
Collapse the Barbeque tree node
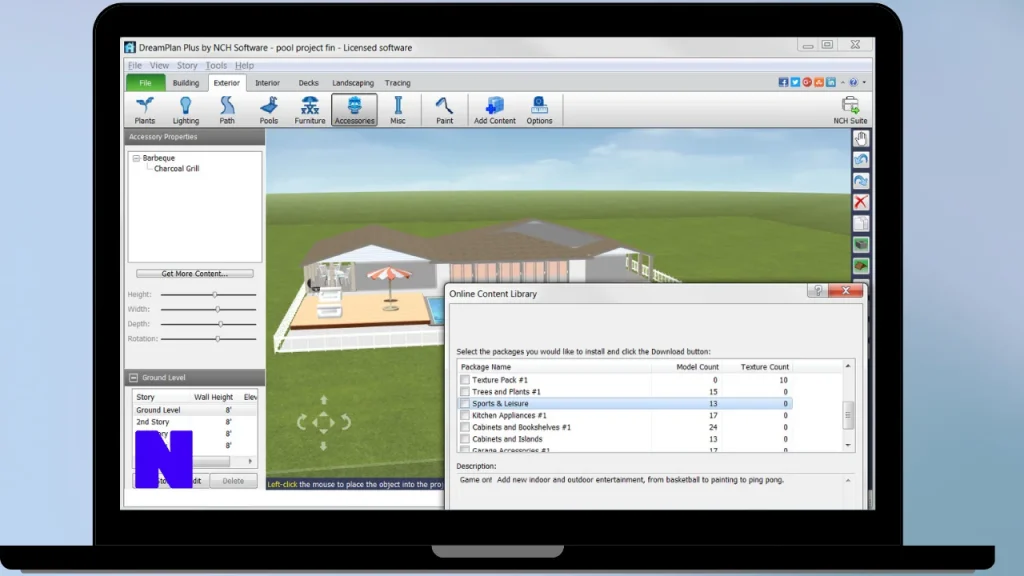pos(136,158)
